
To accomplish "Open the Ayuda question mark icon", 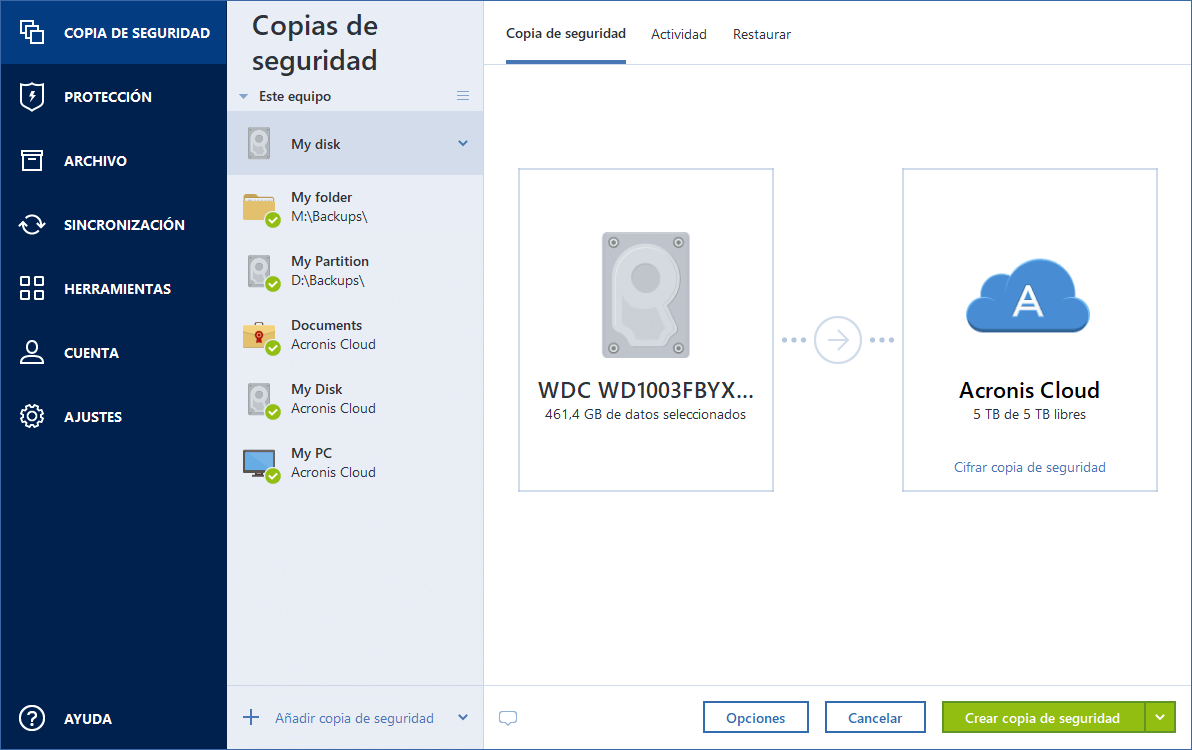I will tap(32, 718).
